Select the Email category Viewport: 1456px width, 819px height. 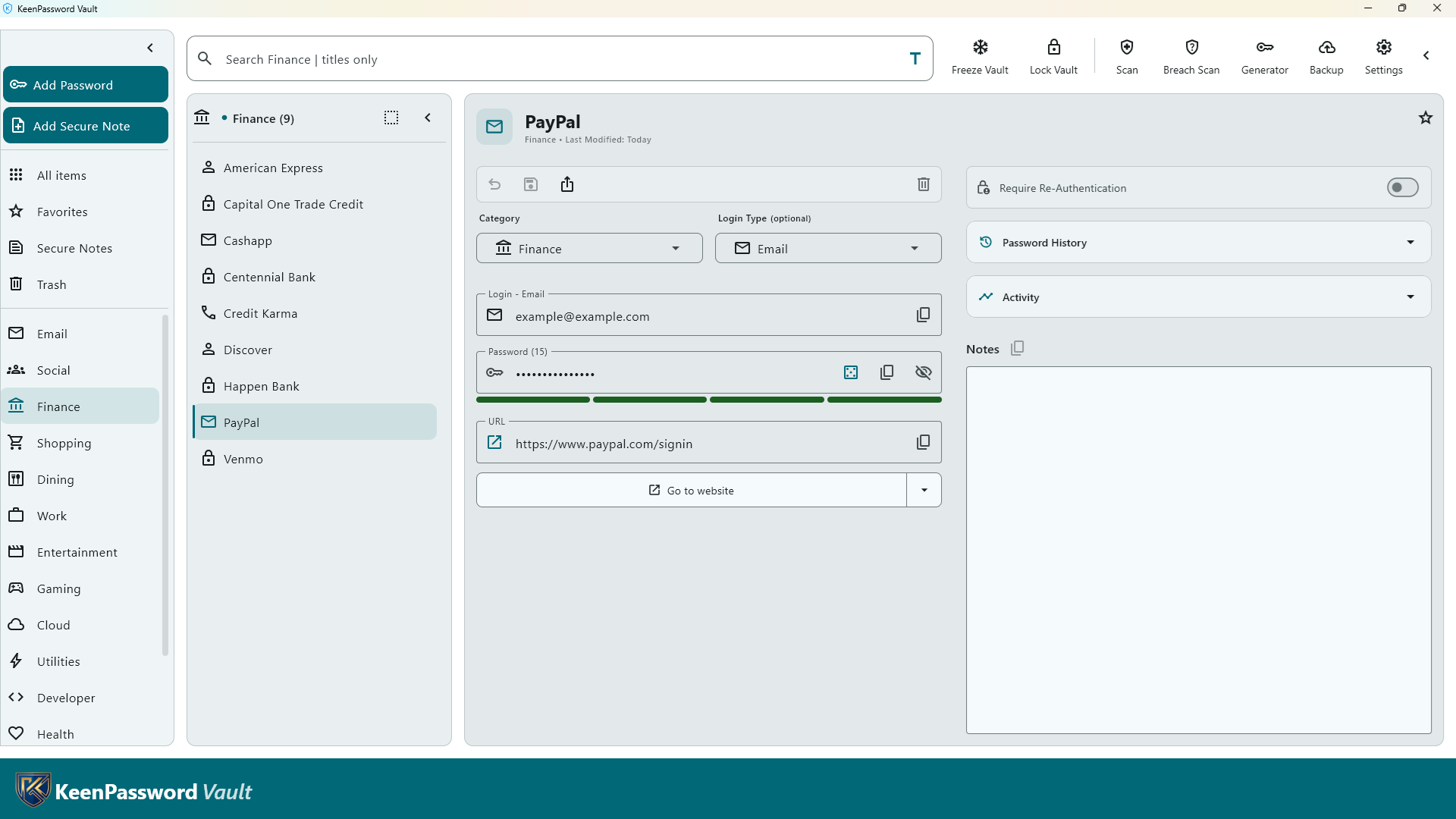tap(80, 334)
